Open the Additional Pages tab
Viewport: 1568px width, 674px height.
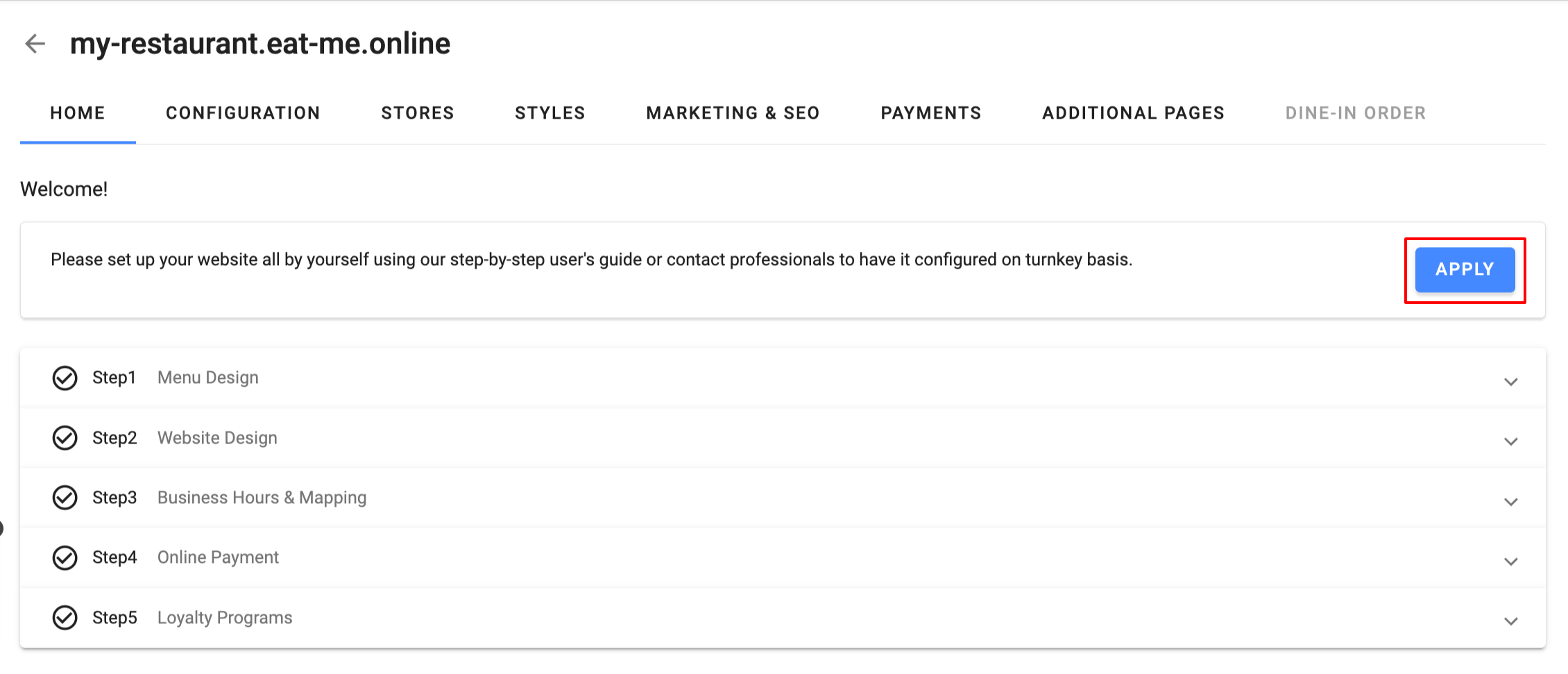tap(1134, 113)
